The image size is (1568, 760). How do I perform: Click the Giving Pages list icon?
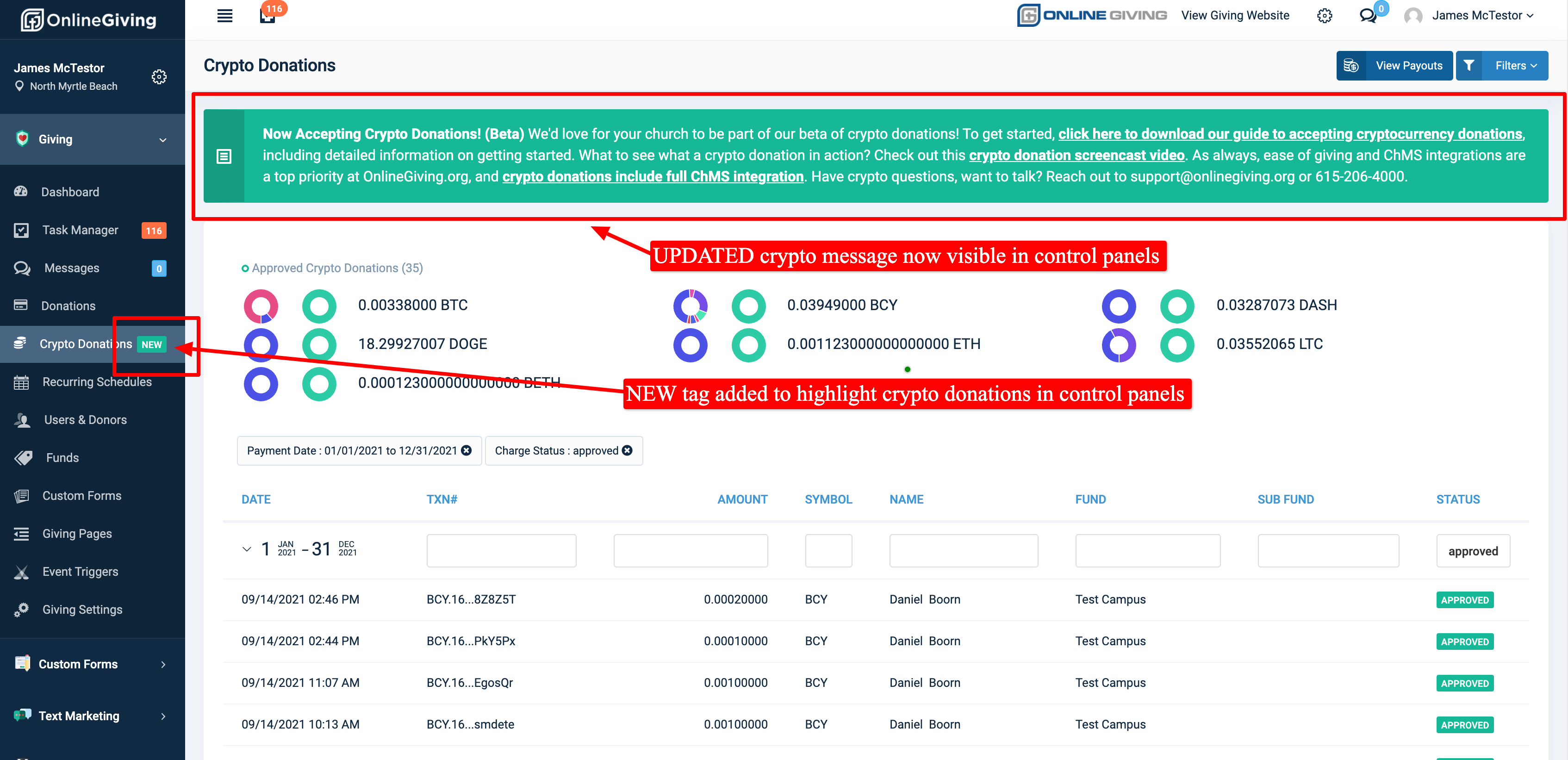[21, 534]
